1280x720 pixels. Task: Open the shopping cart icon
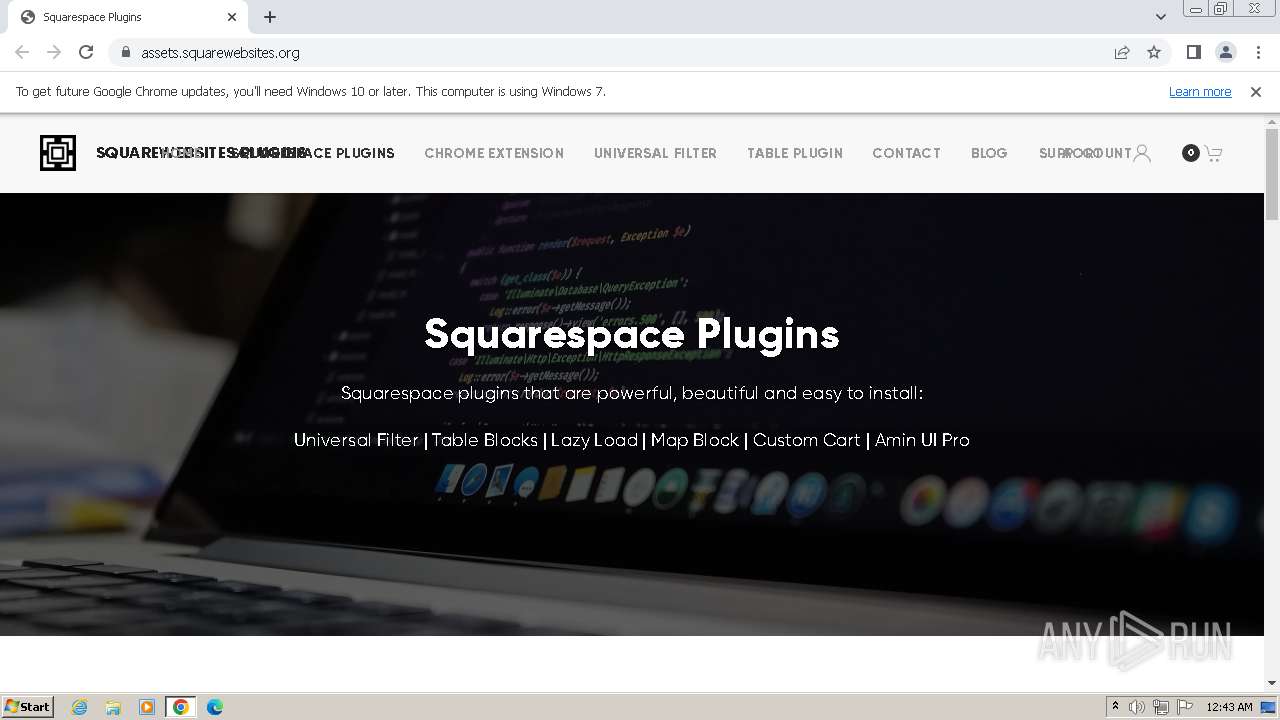(1213, 153)
